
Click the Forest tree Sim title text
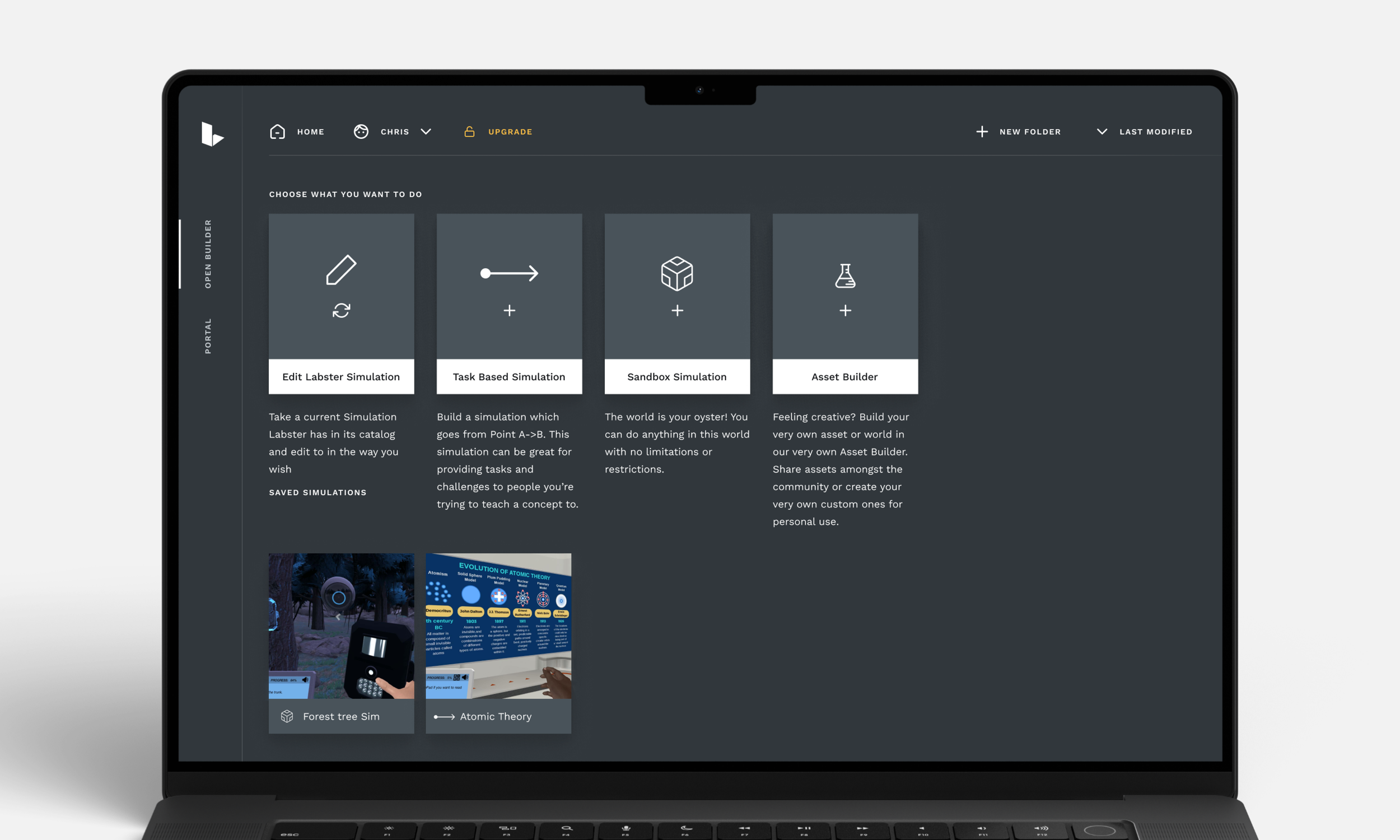pyautogui.click(x=341, y=717)
